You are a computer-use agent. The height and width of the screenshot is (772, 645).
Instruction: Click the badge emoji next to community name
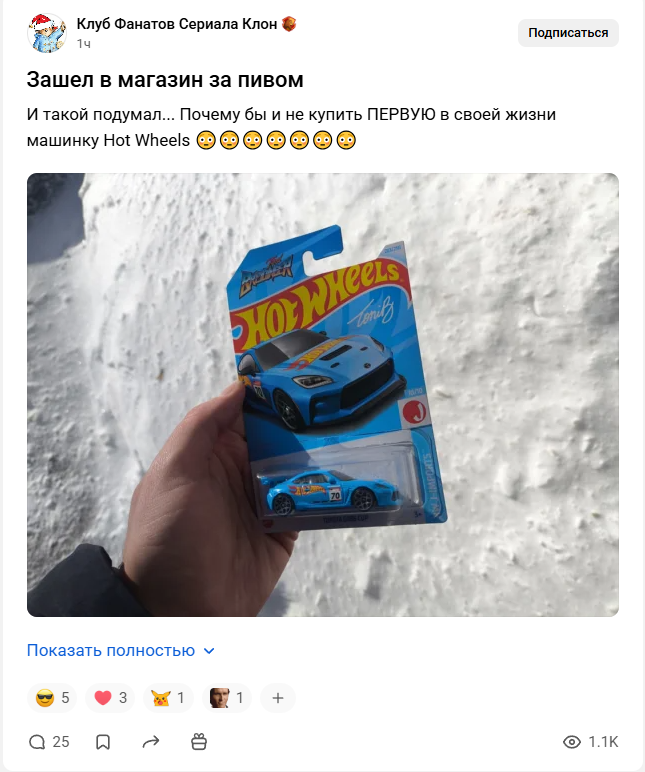click(289, 24)
